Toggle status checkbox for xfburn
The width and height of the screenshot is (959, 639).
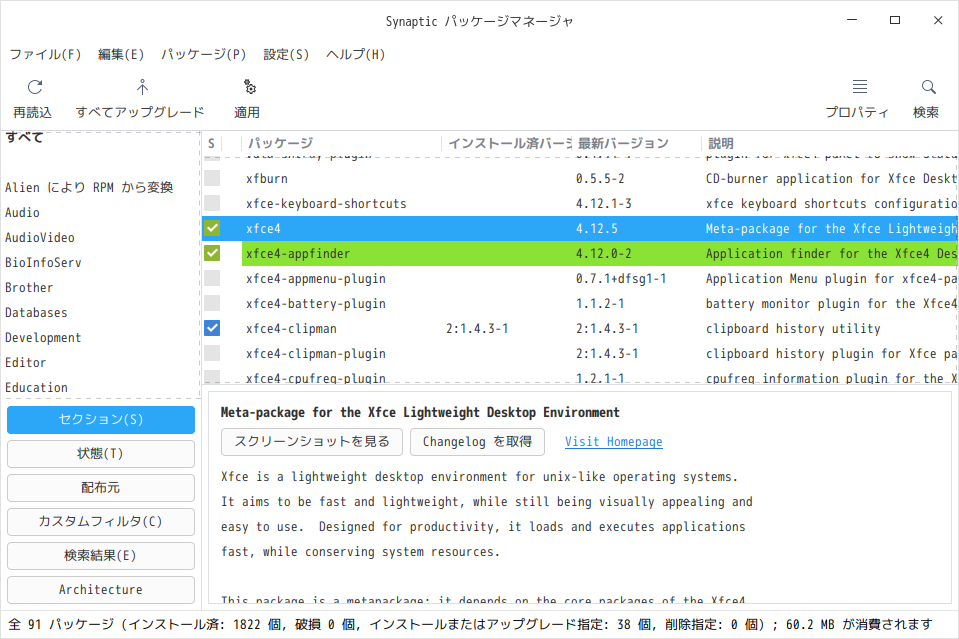coord(212,178)
